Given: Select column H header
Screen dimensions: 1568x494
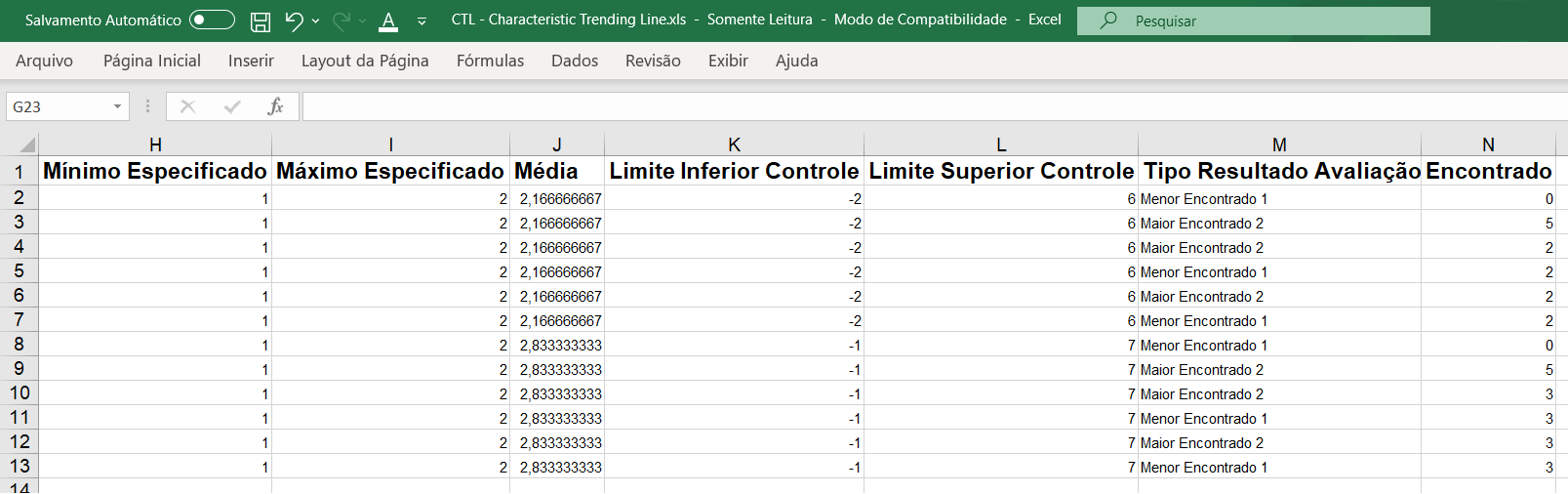Looking at the screenshot, I should 155,144.
